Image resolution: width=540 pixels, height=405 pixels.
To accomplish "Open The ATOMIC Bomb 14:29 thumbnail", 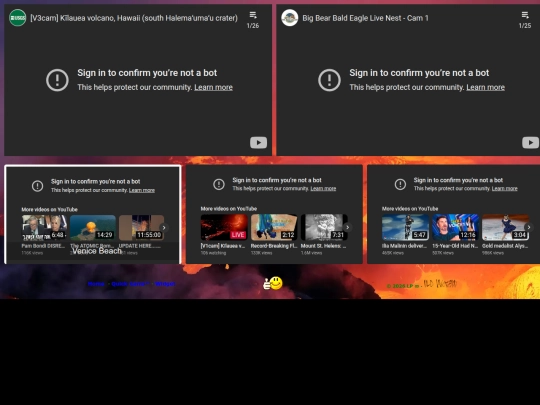I will click(x=93, y=228).
